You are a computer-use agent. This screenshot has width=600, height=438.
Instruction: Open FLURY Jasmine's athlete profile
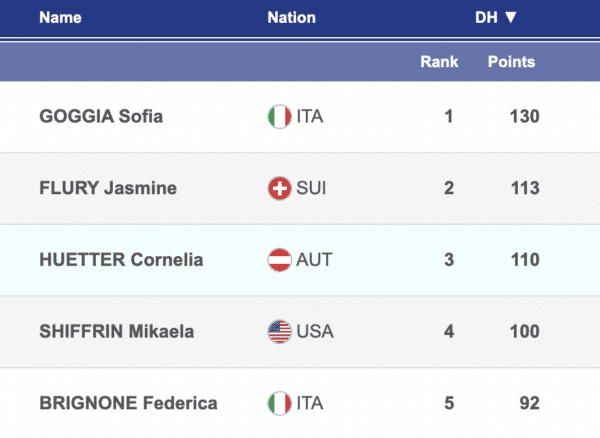tap(107, 188)
